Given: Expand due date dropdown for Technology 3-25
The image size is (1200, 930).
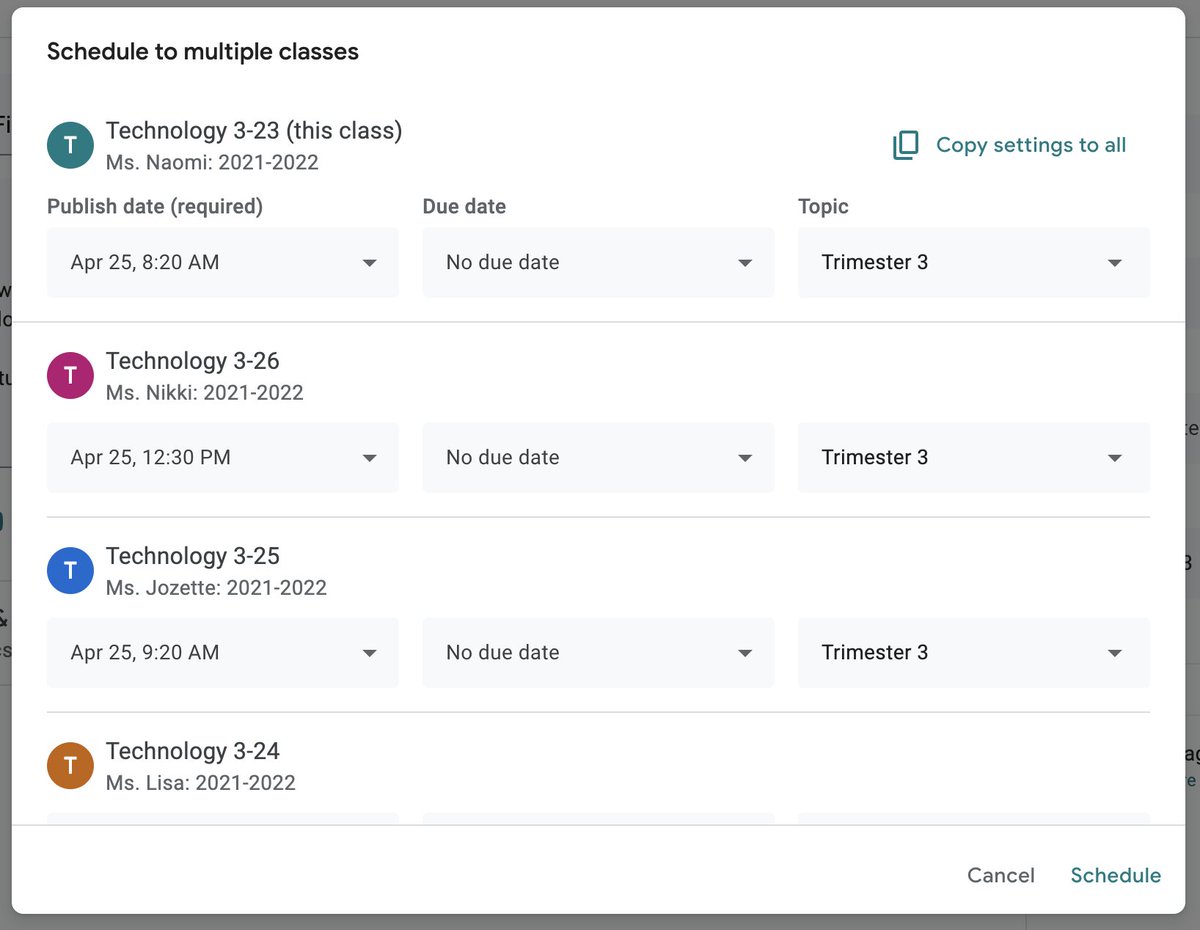Looking at the screenshot, I should point(598,653).
